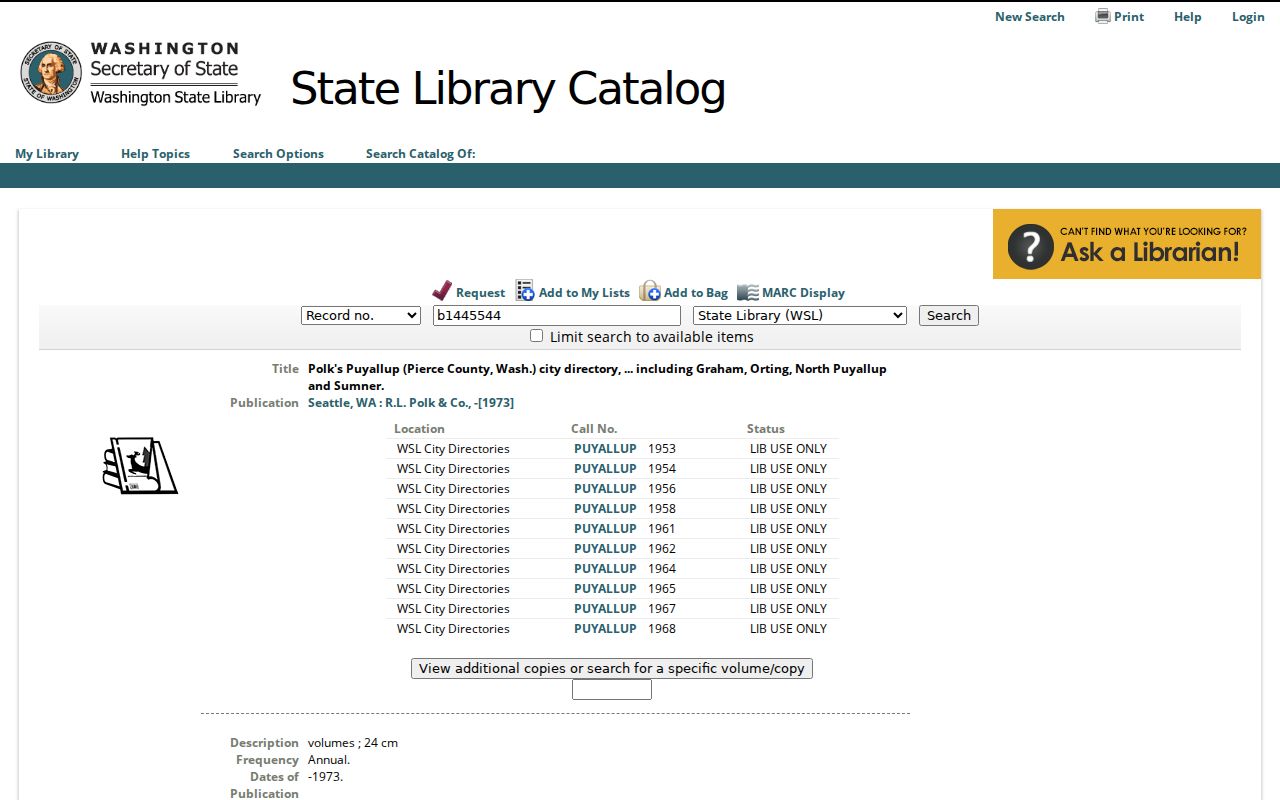Click the search field containing b1445544
This screenshot has width=1280, height=800.
[557, 315]
